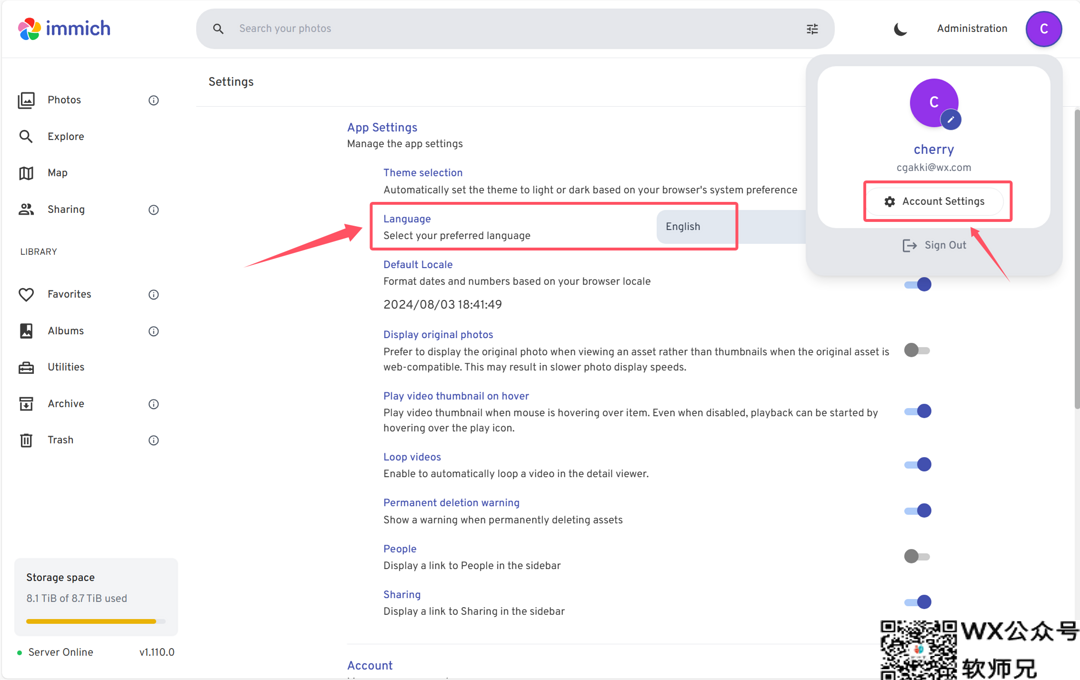Screen dimensions: 1080x680
Task: Toggle the Default Locale switch
Action: click(917, 285)
